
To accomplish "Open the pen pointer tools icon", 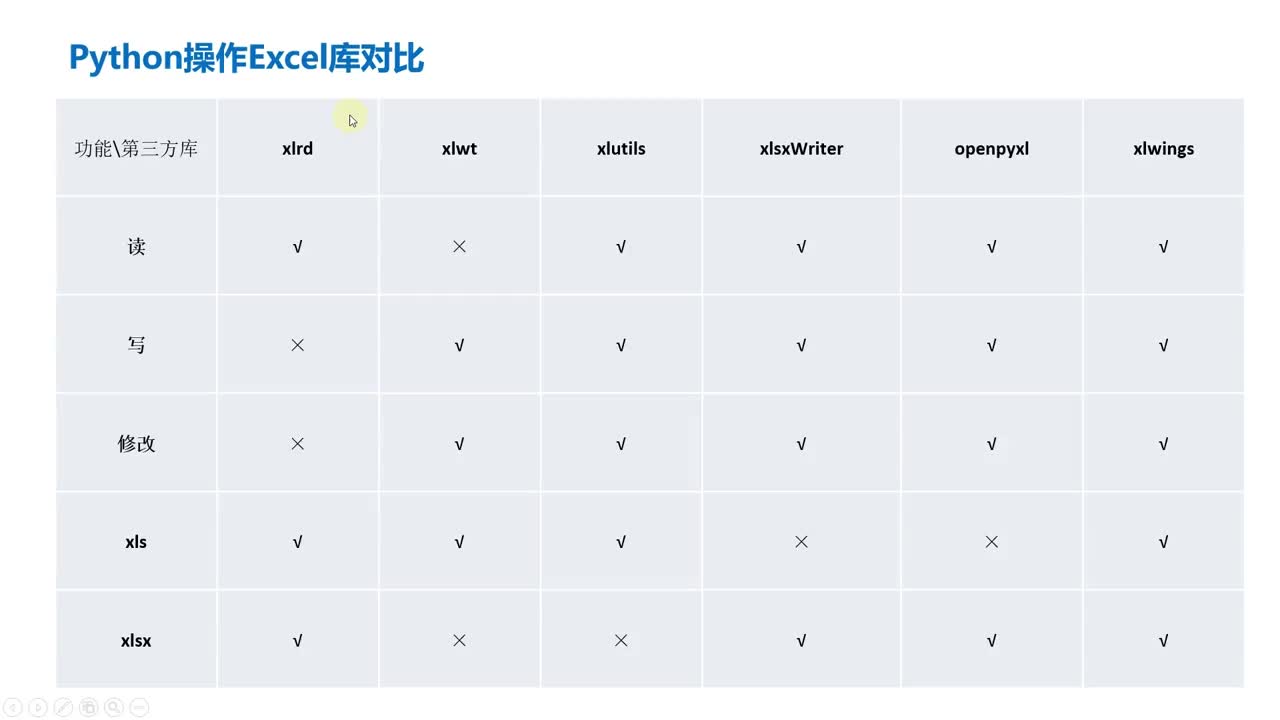I will (x=63, y=708).
